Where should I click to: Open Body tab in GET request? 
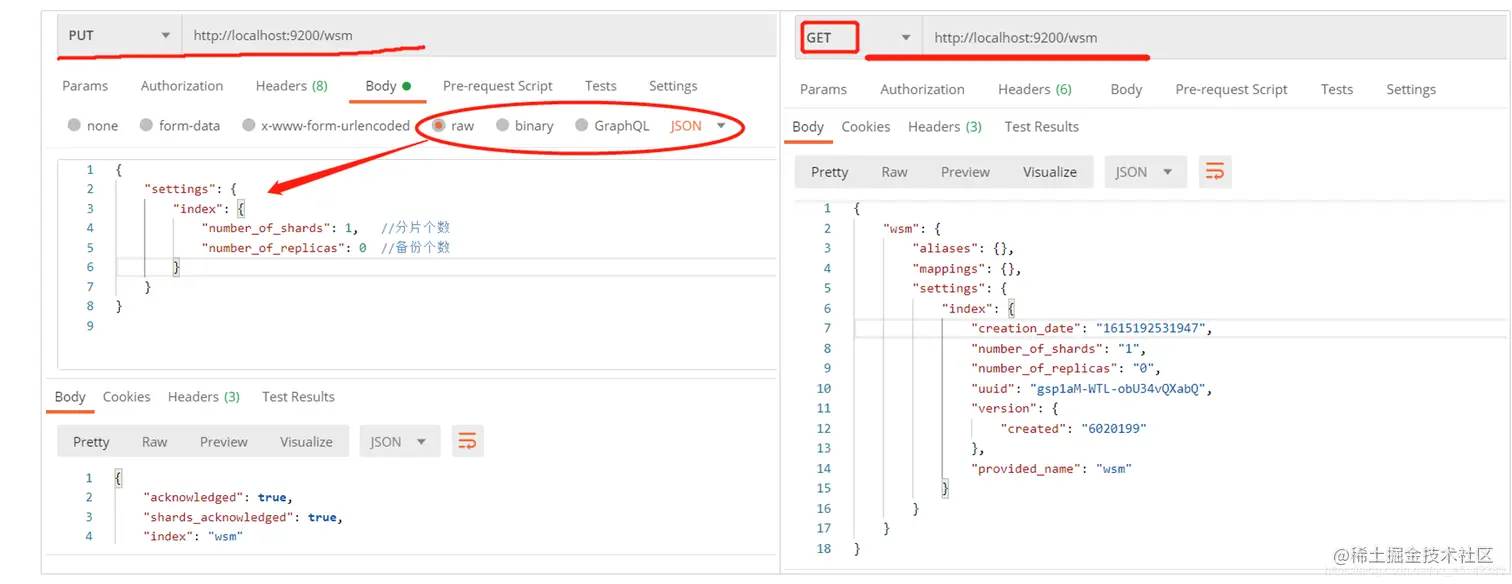(1126, 89)
